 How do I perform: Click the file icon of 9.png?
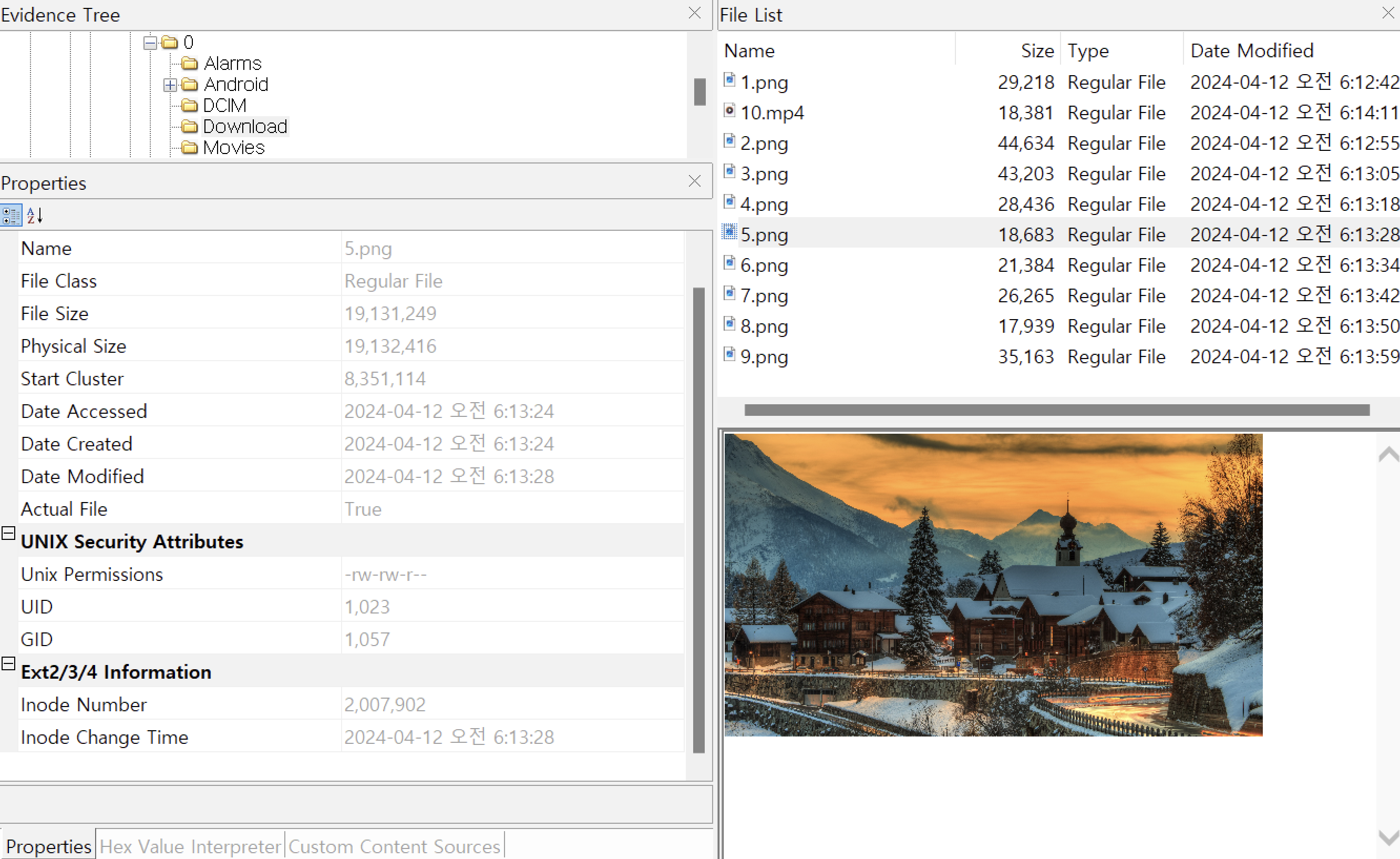click(729, 354)
